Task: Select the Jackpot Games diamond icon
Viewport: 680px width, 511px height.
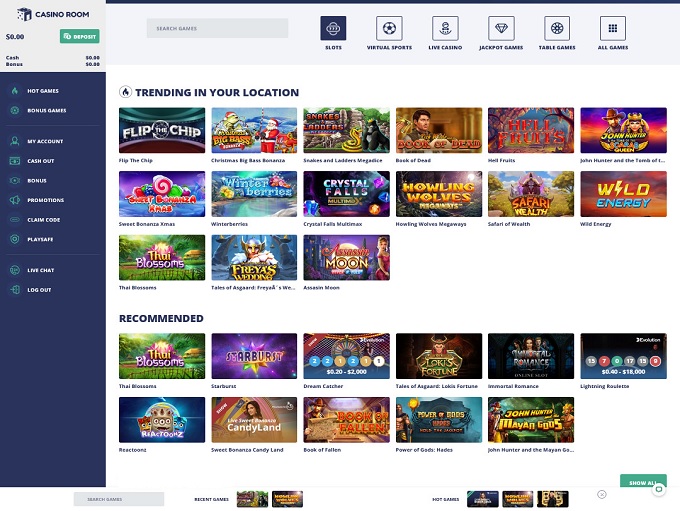Action: pyautogui.click(x=501, y=28)
